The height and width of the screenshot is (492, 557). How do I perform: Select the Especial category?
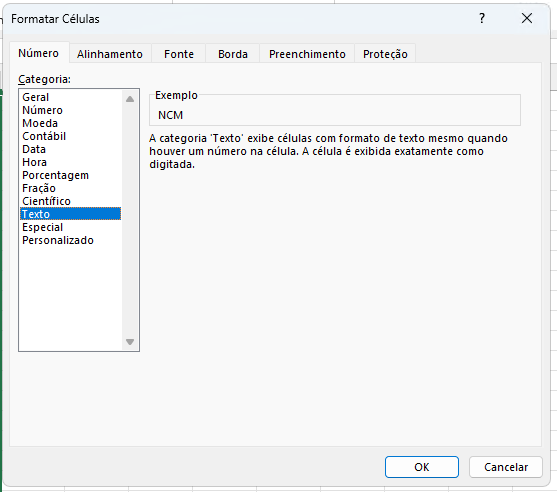point(70,227)
